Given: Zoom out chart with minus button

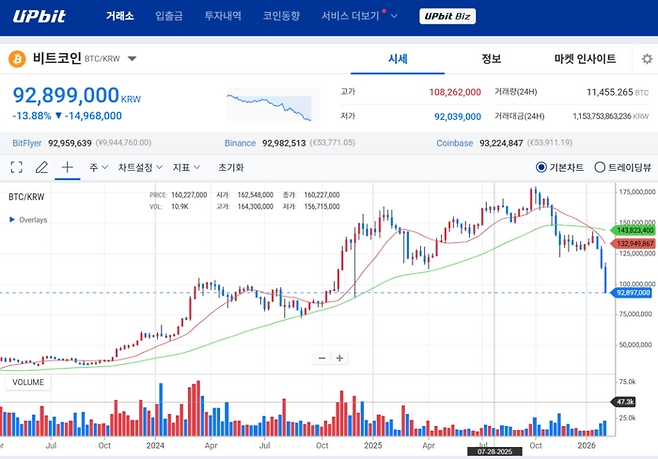Looking at the screenshot, I should 322,358.
